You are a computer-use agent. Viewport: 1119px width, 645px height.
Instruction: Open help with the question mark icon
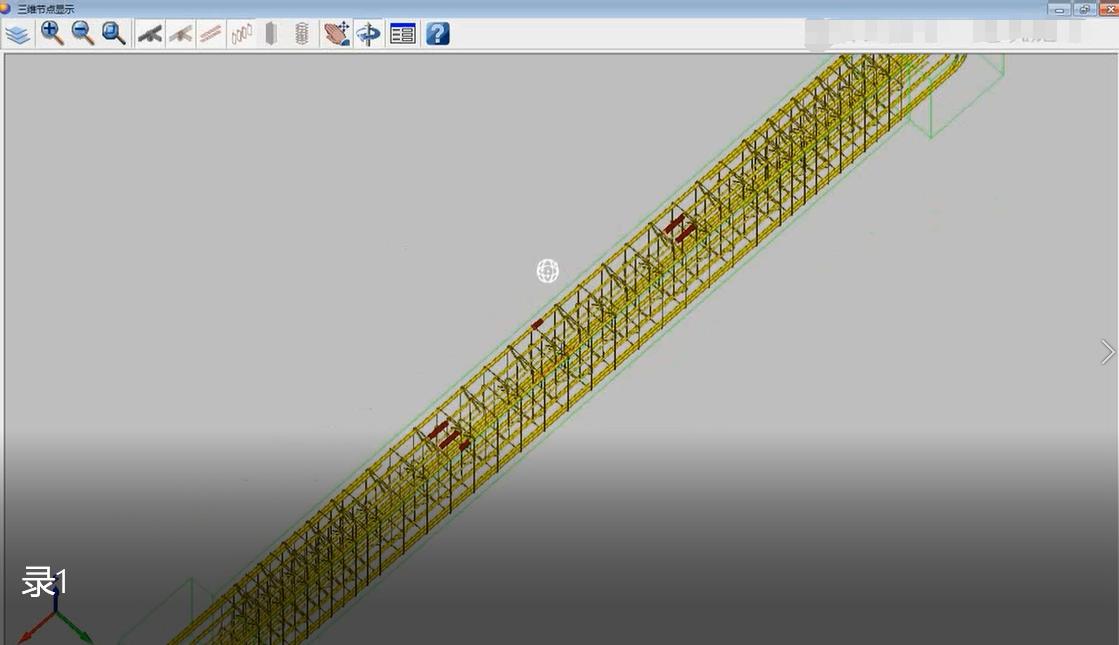437,34
